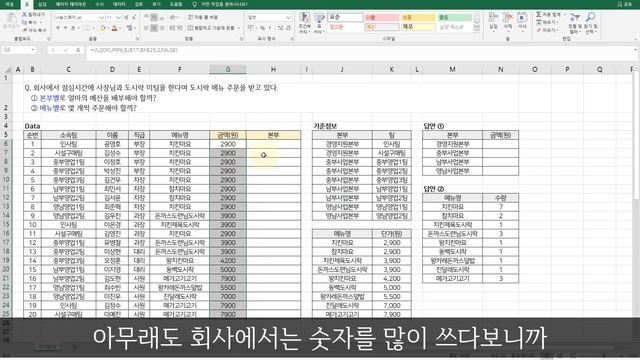The width and height of the screenshot is (640, 360).
Task: Click the Share (공유) button
Action: [x=624, y=4]
